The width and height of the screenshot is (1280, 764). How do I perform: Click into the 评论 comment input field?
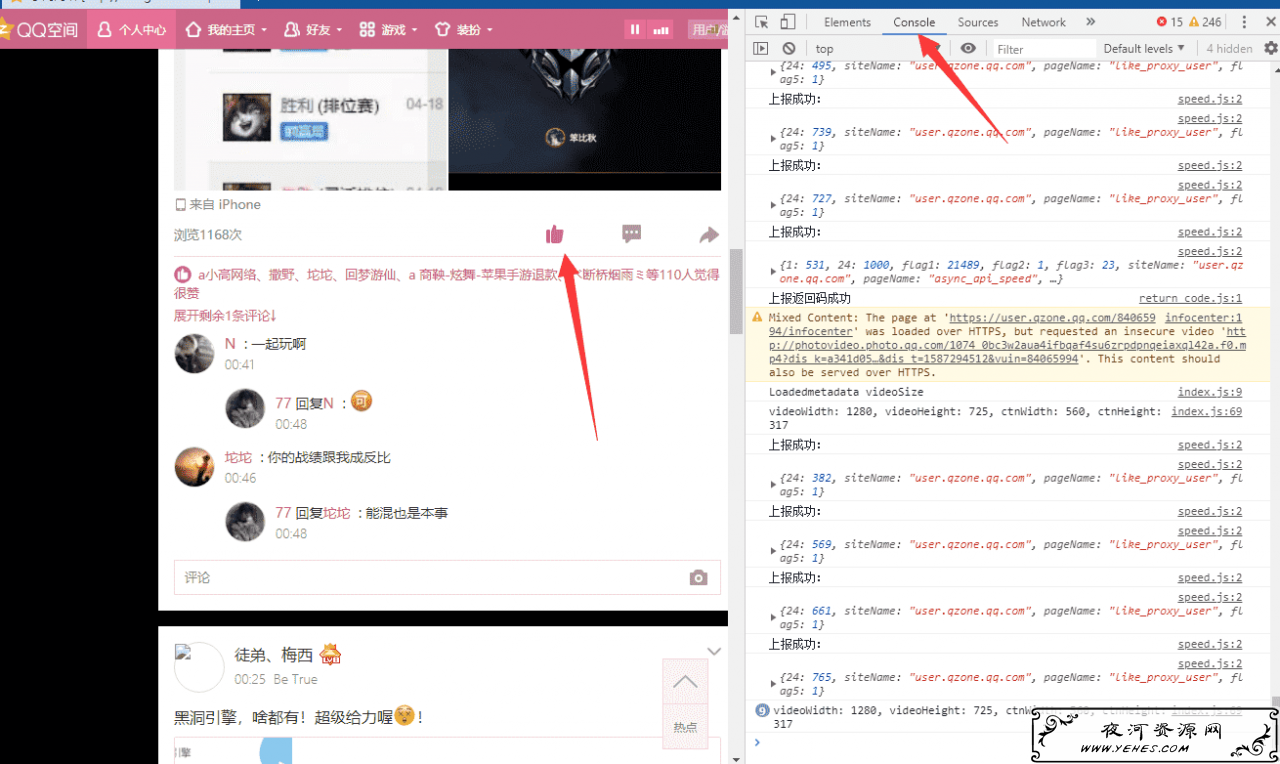(x=447, y=578)
